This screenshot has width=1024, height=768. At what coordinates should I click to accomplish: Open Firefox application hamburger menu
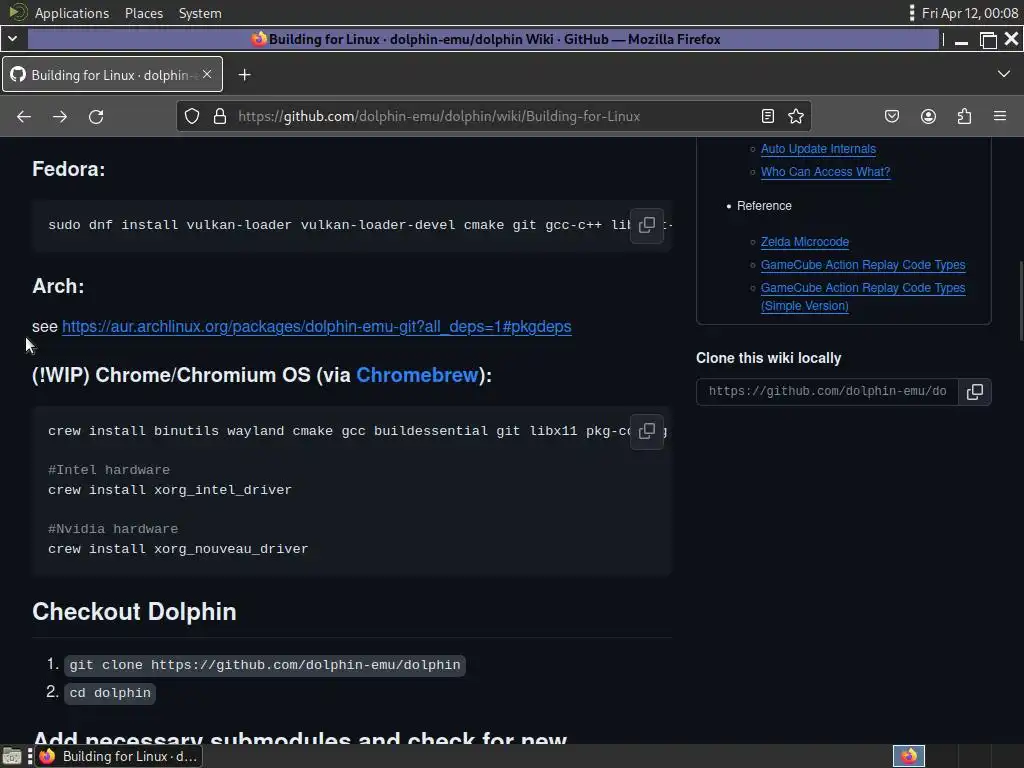pos(1000,116)
